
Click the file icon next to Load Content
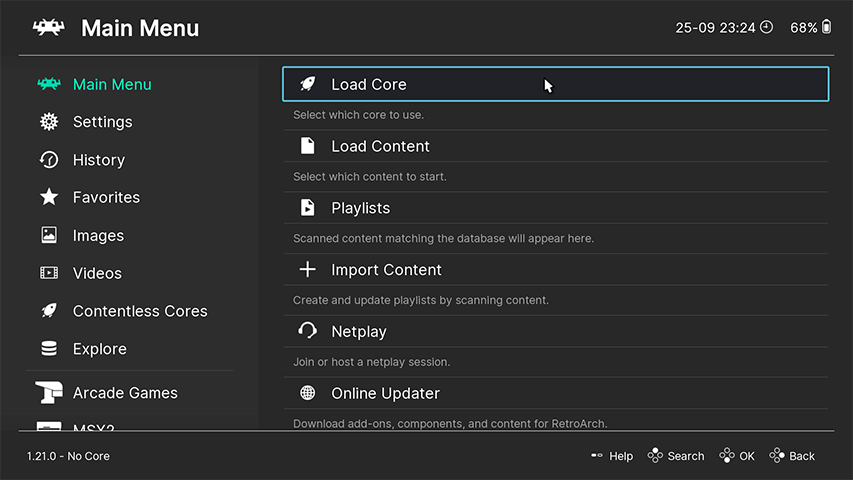coord(308,146)
